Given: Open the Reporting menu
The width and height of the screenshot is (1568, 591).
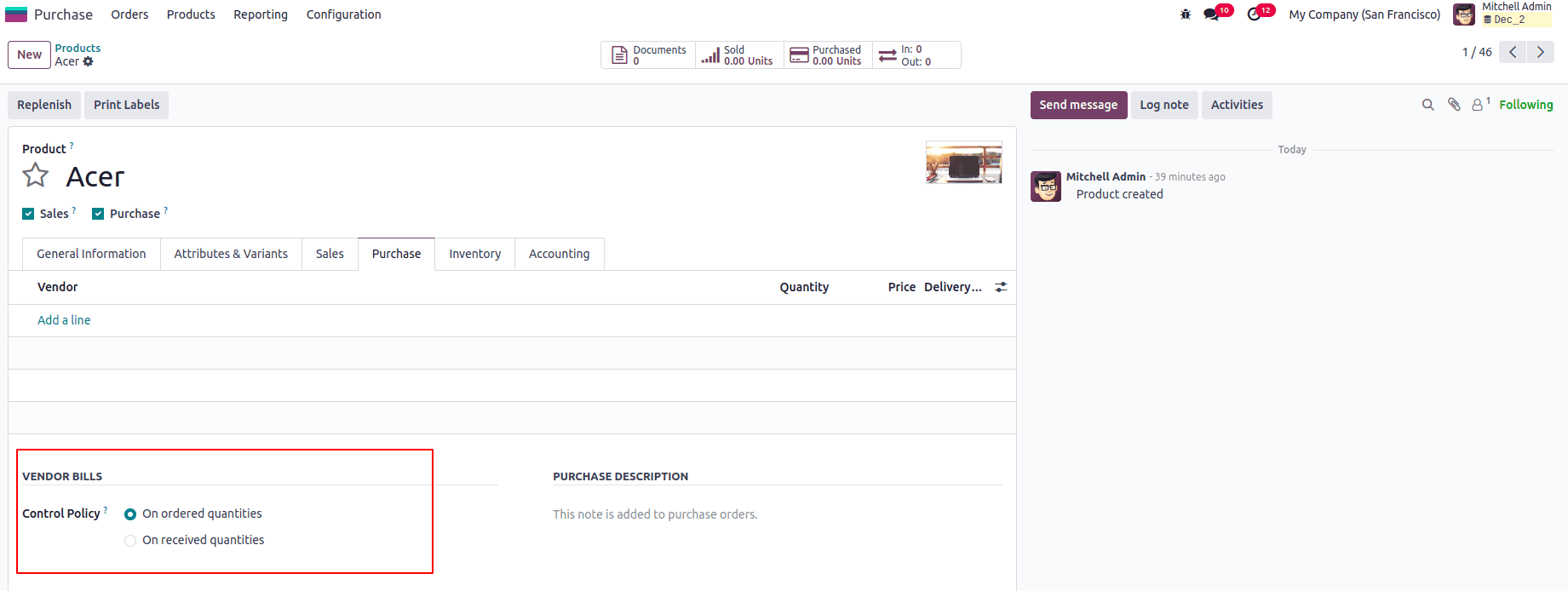Looking at the screenshot, I should click(x=261, y=14).
